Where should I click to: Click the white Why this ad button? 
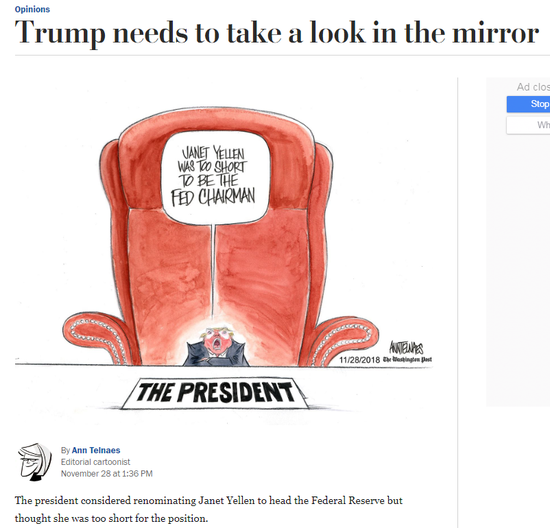529,125
